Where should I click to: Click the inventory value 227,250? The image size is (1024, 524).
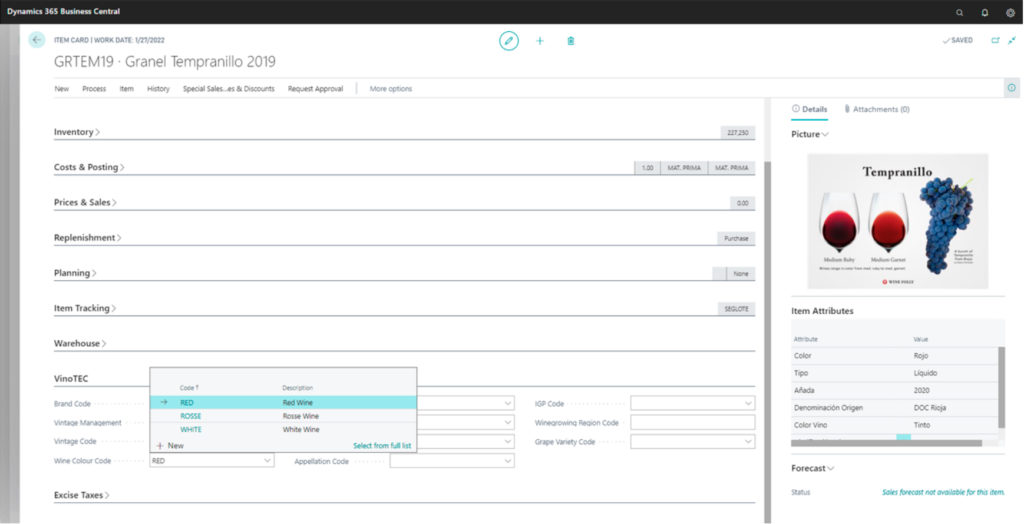(x=738, y=133)
